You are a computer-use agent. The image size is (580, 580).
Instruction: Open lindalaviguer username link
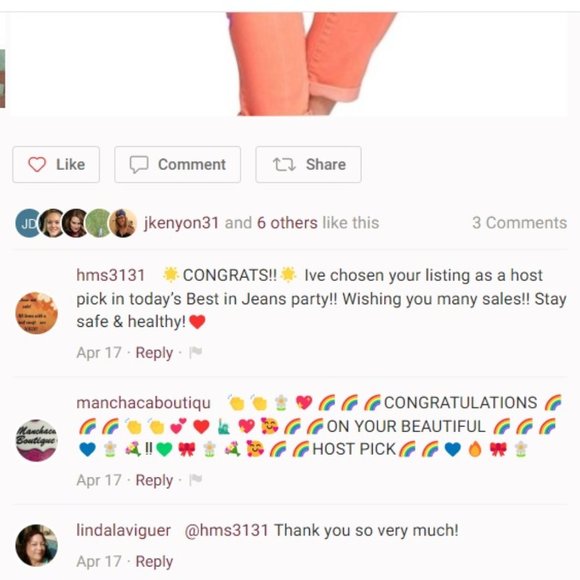tap(124, 530)
